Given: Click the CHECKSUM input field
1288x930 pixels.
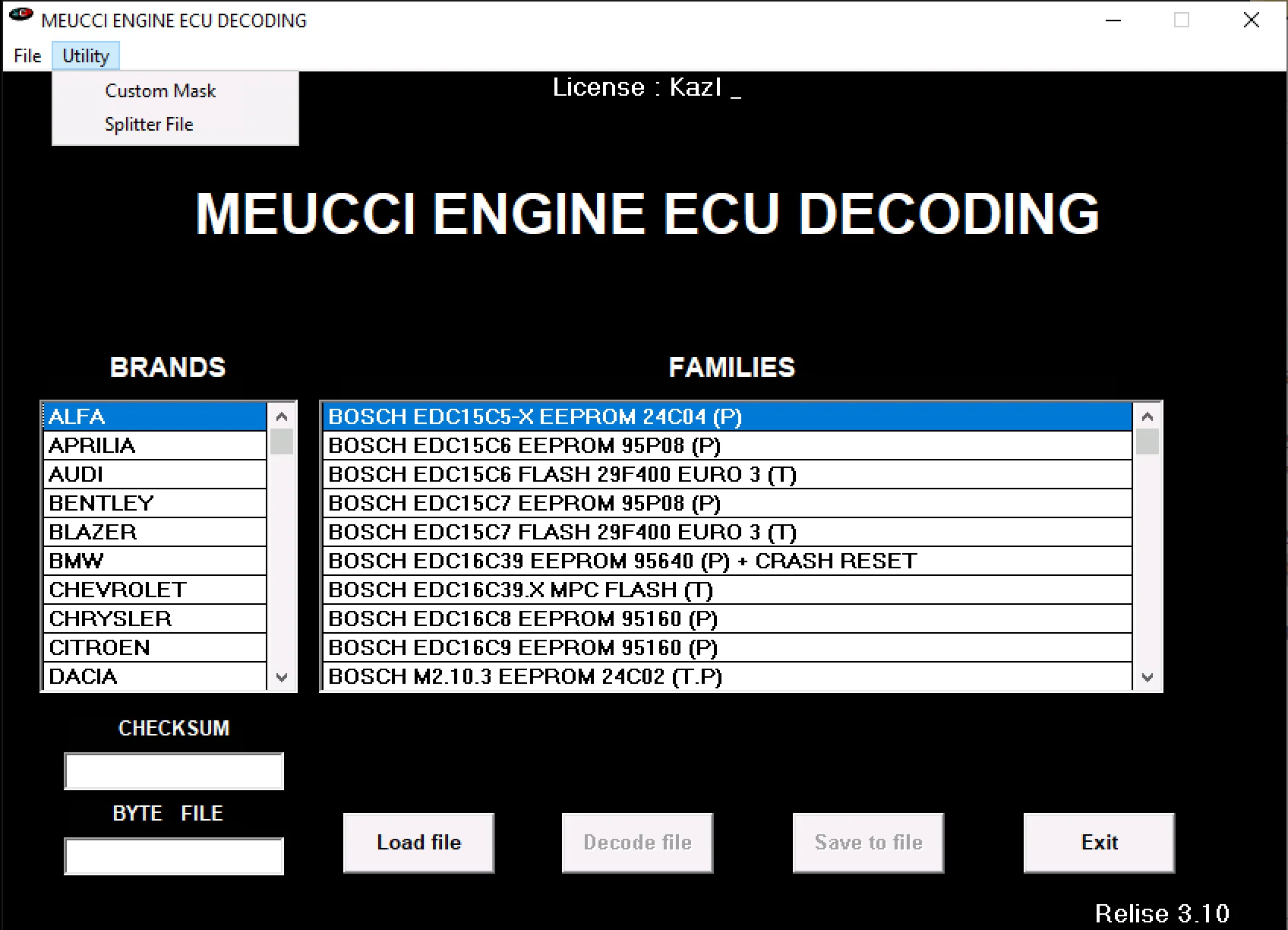Looking at the screenshot, I should [174, 771].
